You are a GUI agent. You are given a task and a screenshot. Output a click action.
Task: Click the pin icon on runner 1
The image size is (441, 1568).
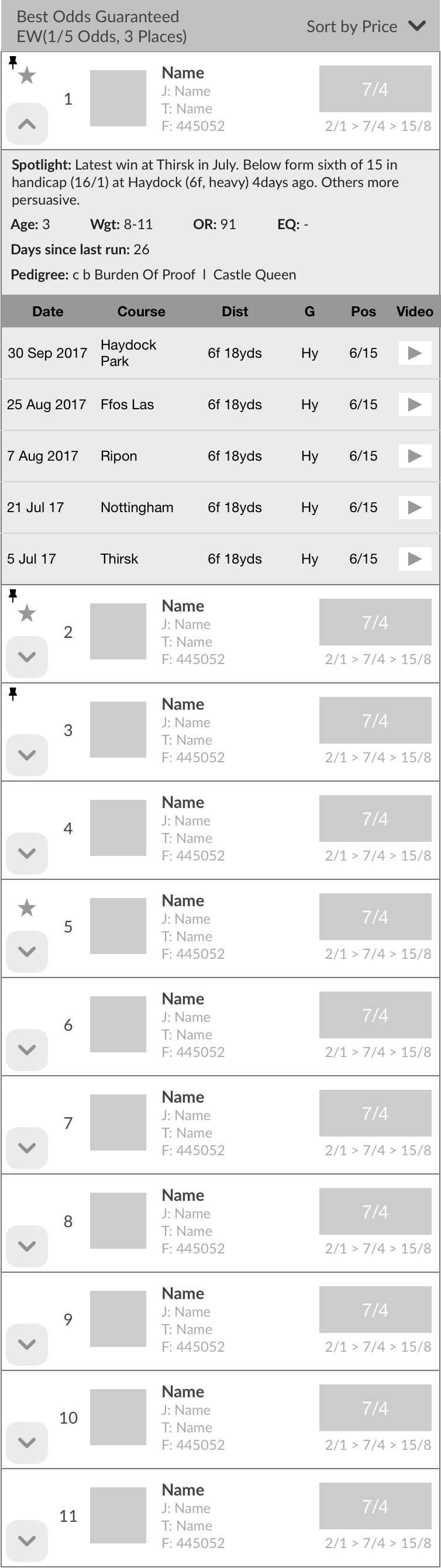tap(13, 61)
